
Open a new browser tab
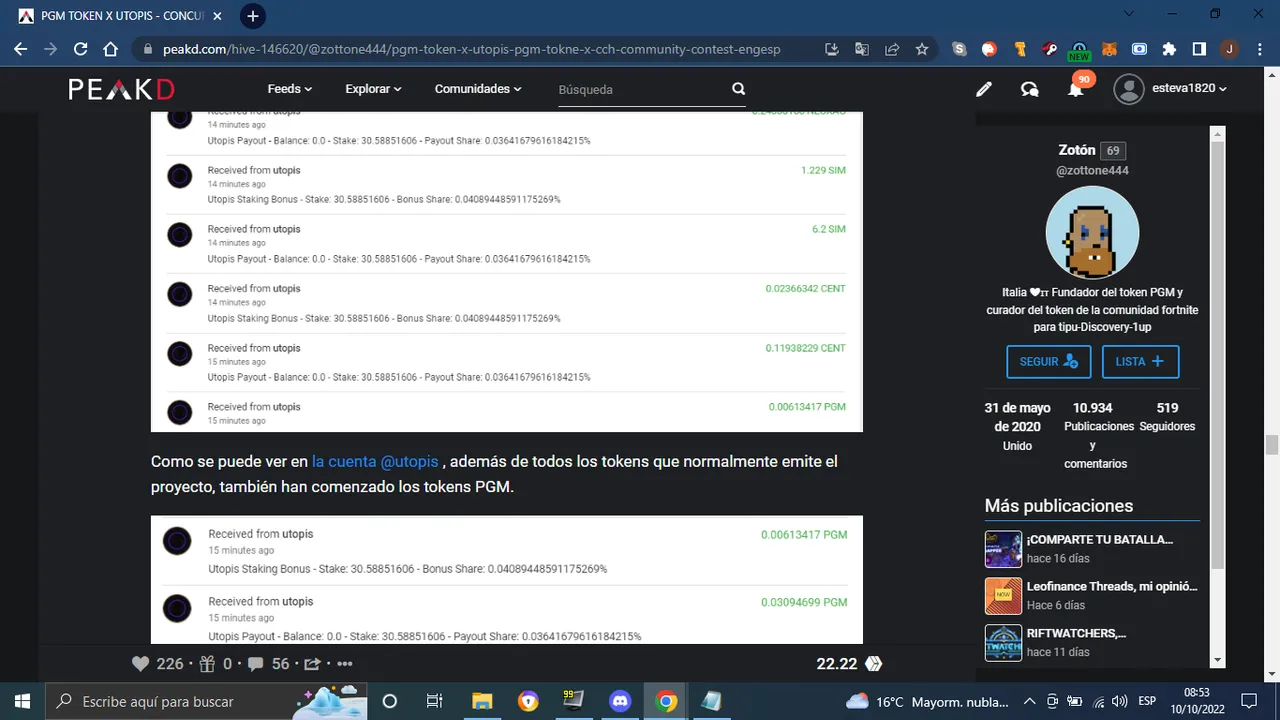point(253,16)
